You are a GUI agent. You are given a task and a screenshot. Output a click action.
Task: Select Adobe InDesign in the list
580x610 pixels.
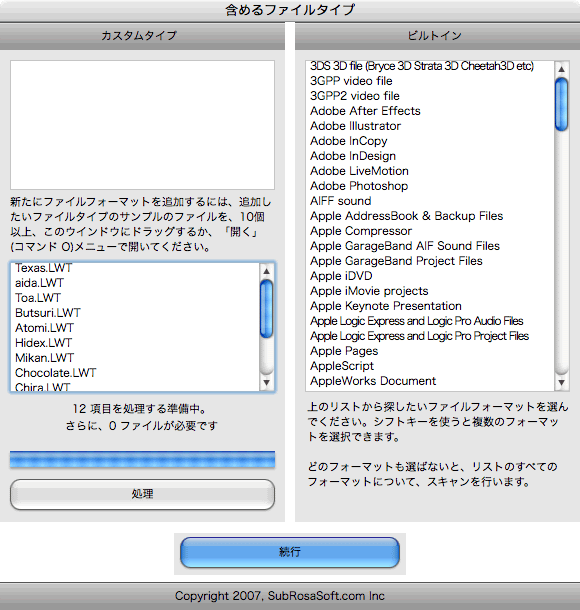click(353, 156)
